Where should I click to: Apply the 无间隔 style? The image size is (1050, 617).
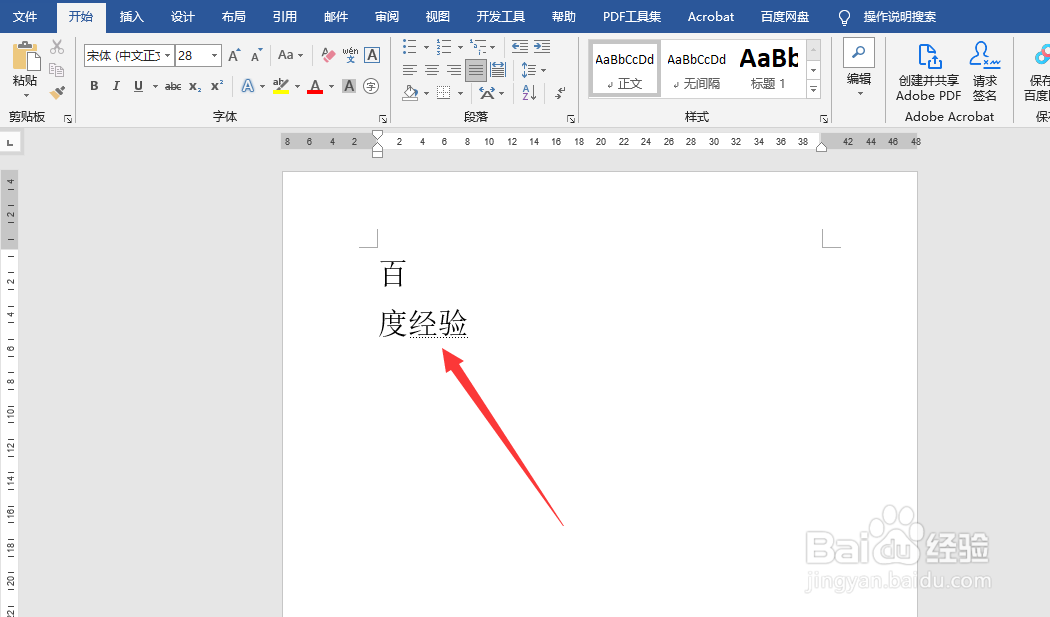click(x=696, y=69)
